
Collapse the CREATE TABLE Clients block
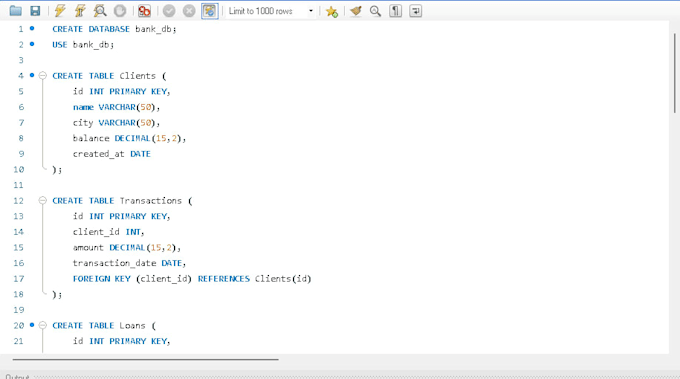point(42,75)
